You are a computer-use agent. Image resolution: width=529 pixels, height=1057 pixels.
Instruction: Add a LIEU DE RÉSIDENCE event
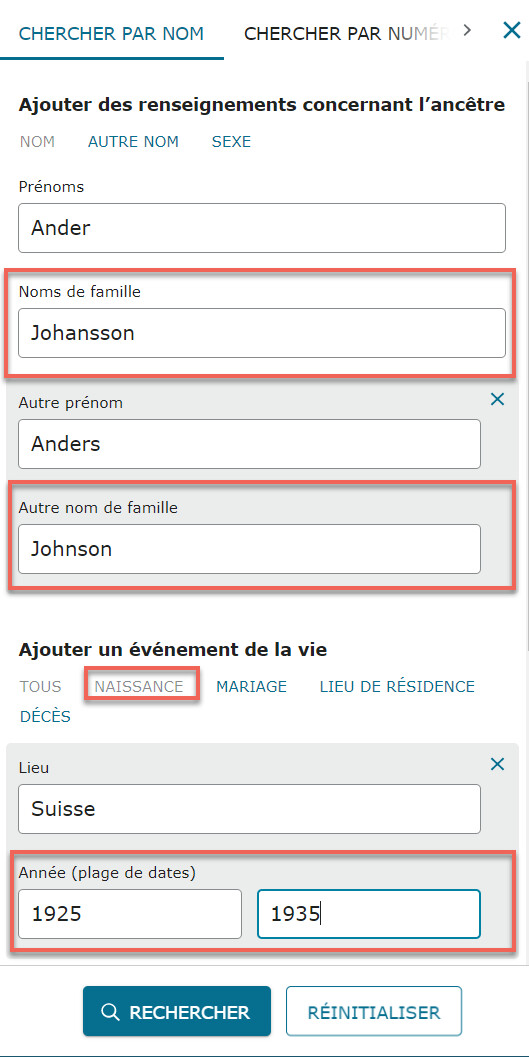tap(397, 686)
